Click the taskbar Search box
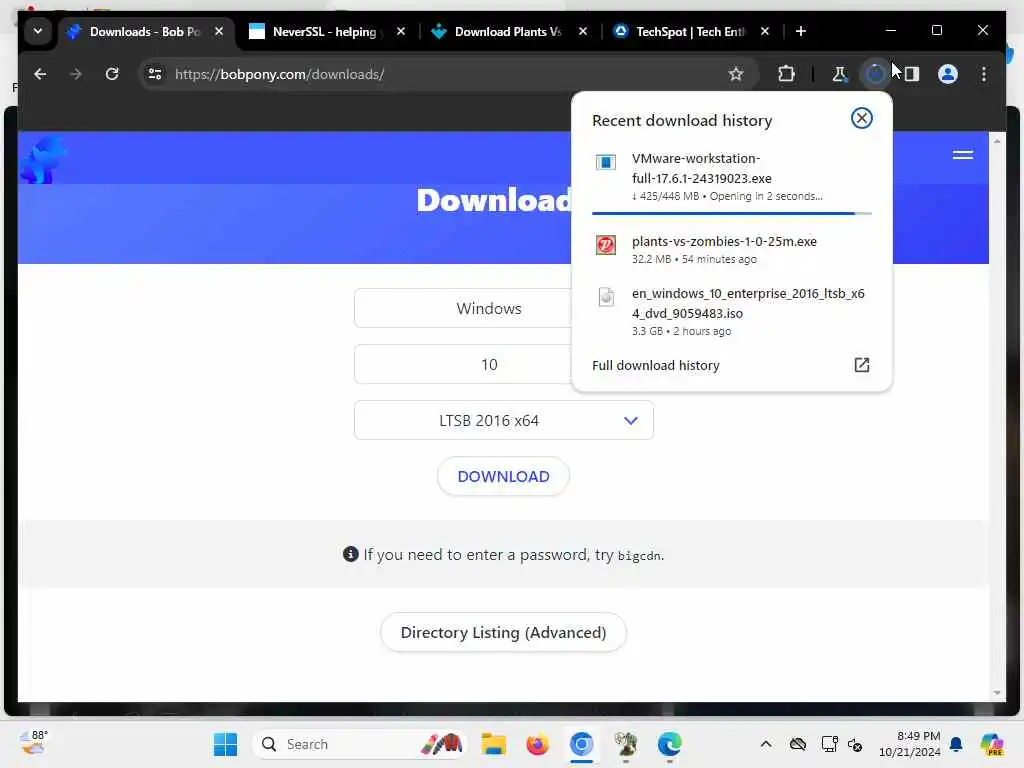The image size is (1024, 768). coord(359,744)
